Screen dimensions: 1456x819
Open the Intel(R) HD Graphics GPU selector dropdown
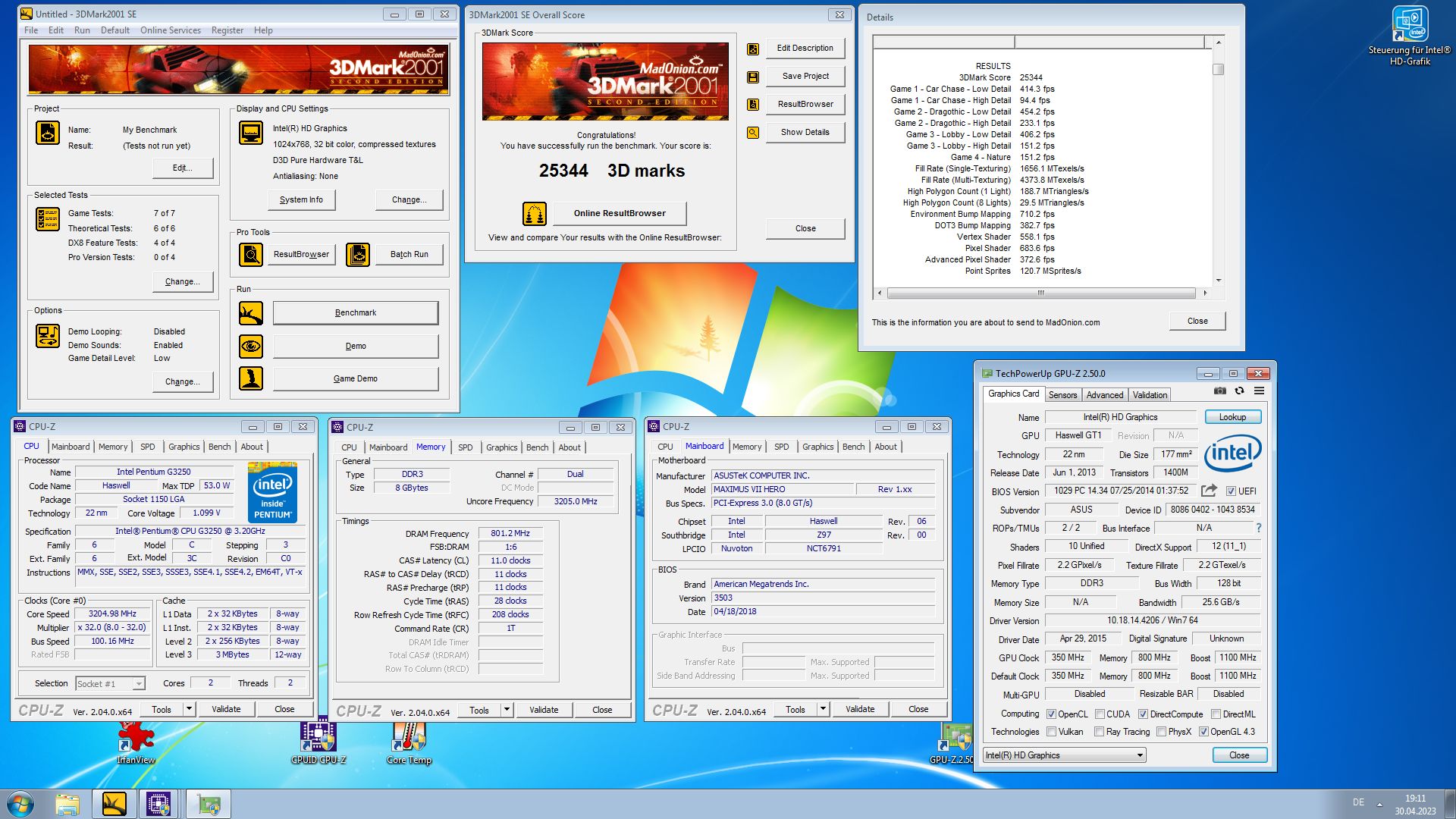(1064, 755)
